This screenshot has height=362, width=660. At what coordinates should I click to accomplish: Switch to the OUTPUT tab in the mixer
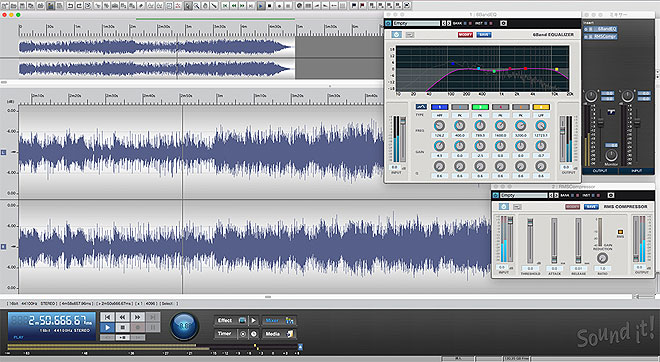600,171
